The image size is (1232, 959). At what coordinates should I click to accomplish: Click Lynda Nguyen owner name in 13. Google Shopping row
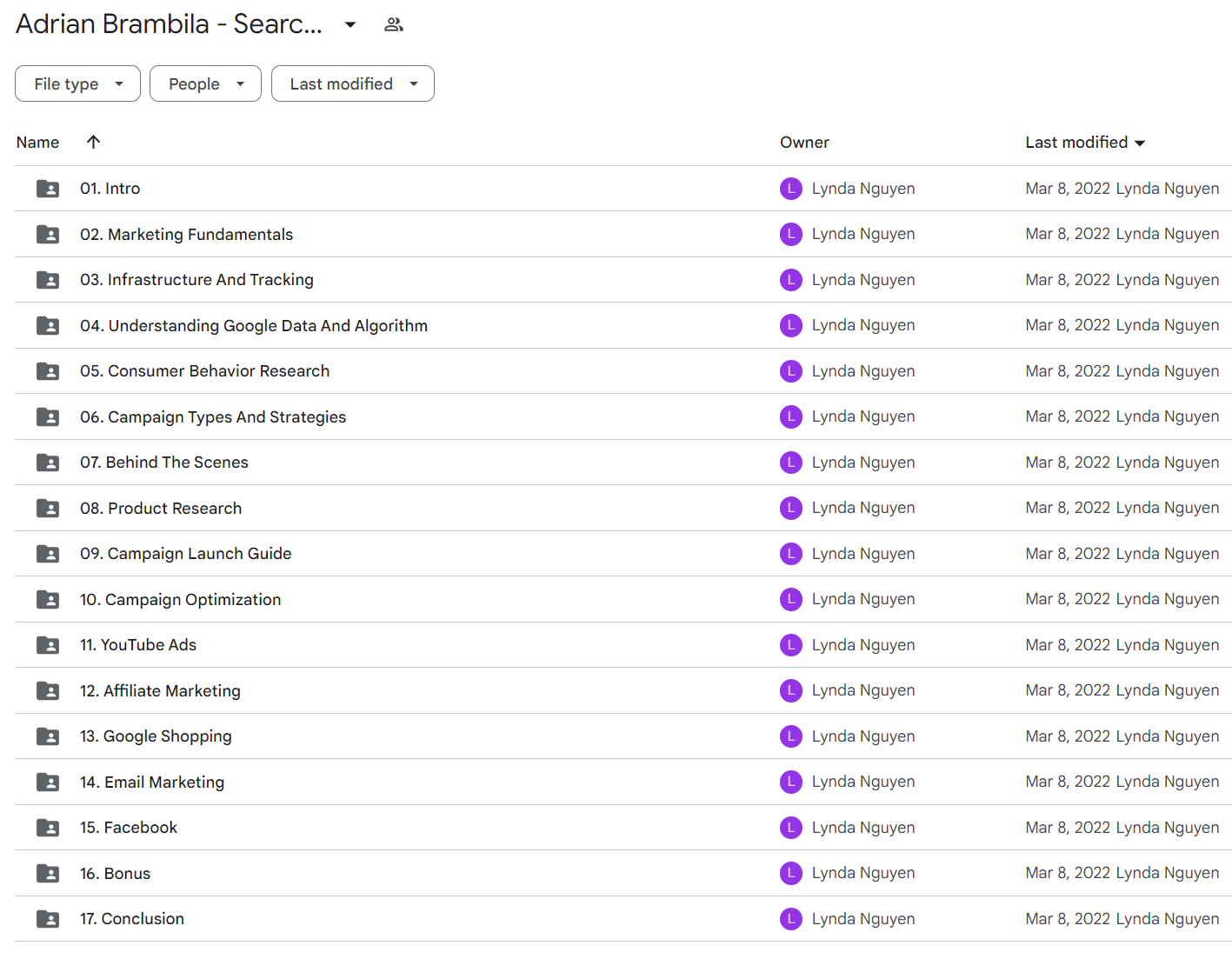click(863, 736)
